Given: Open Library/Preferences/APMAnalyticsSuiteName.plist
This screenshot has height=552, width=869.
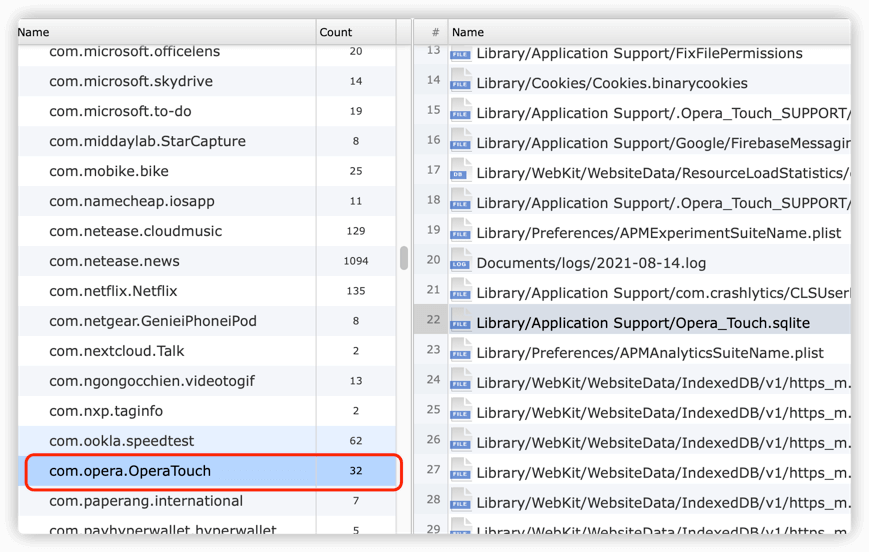Looking at the screenshot, I should [650, 352].
